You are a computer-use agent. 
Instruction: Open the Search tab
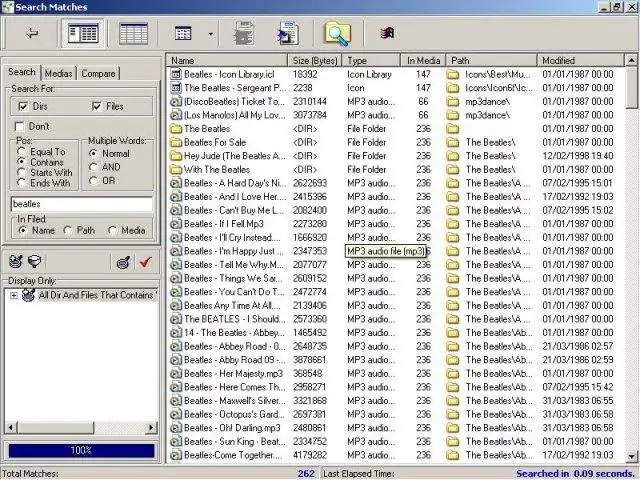pos(22,72)
